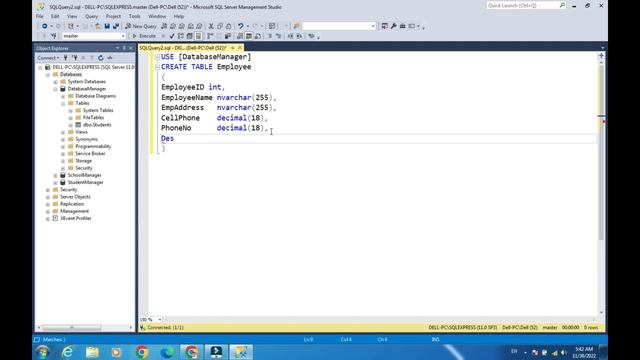
Task: Expand the SchoolManager database node
Action: click(56, 176)
